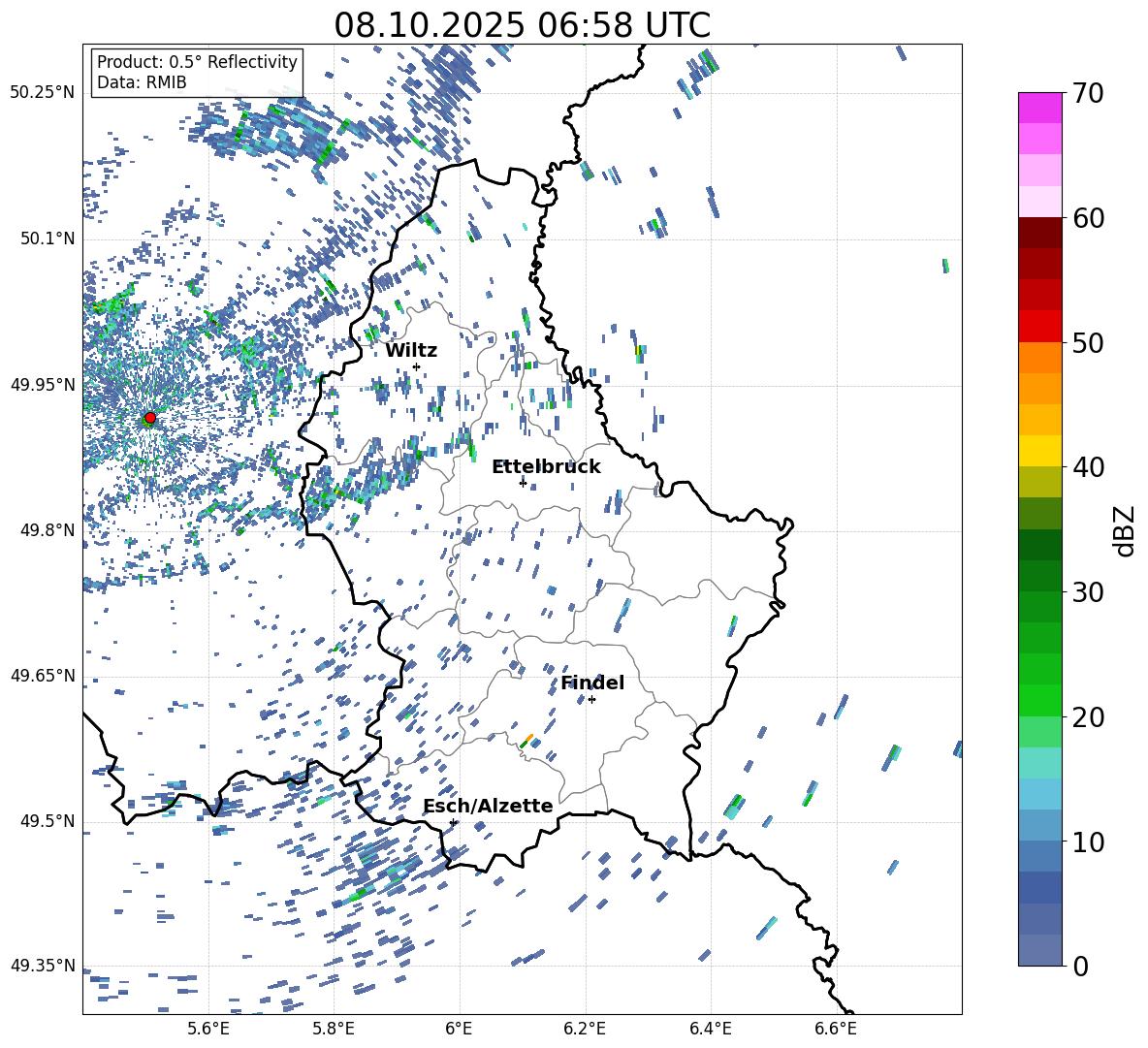Click the Findel station label
1148x1048 pixels.
pyautogui.click(x=592, y=683)
